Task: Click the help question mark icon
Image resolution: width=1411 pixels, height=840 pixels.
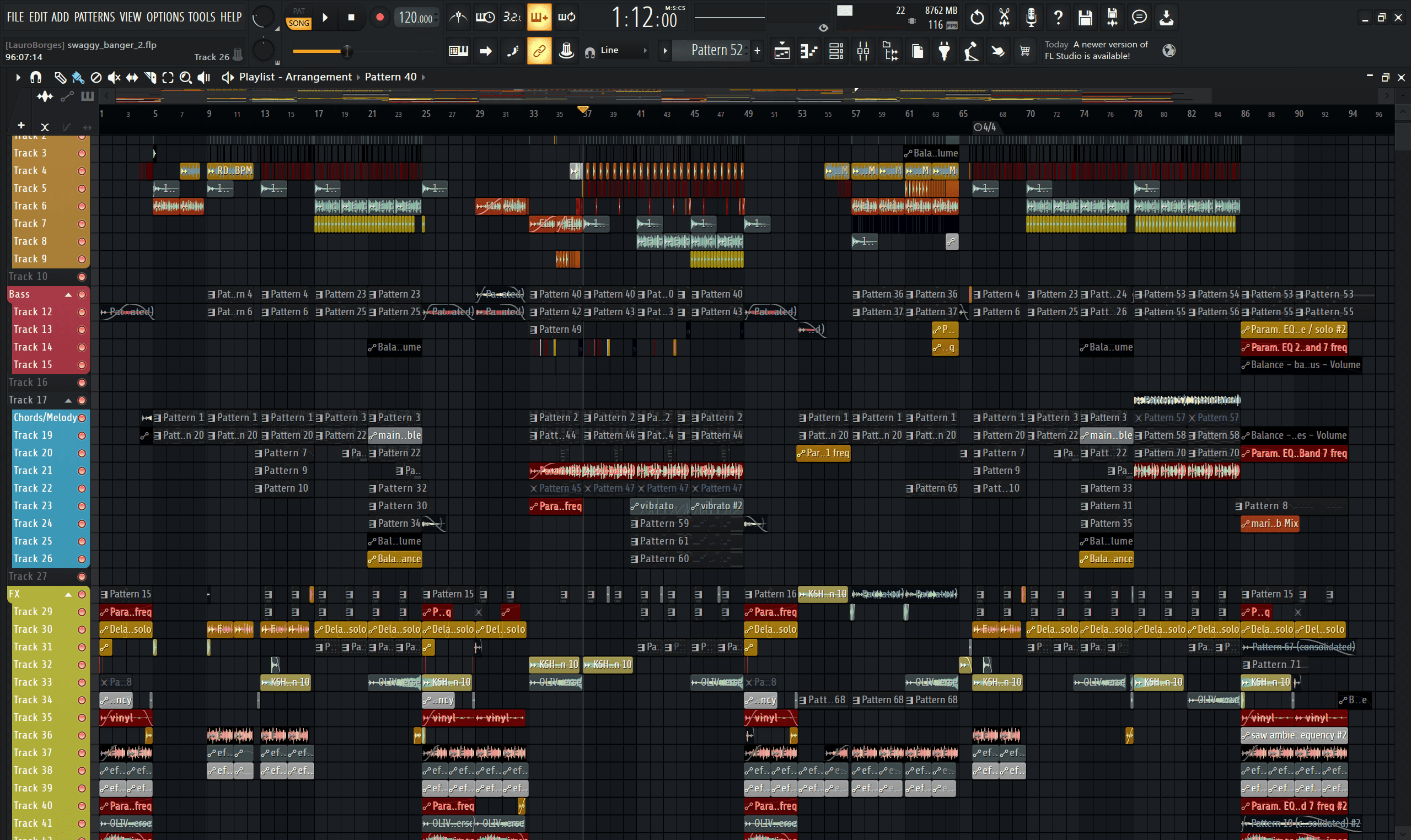Action: [x=1058, y=18]
